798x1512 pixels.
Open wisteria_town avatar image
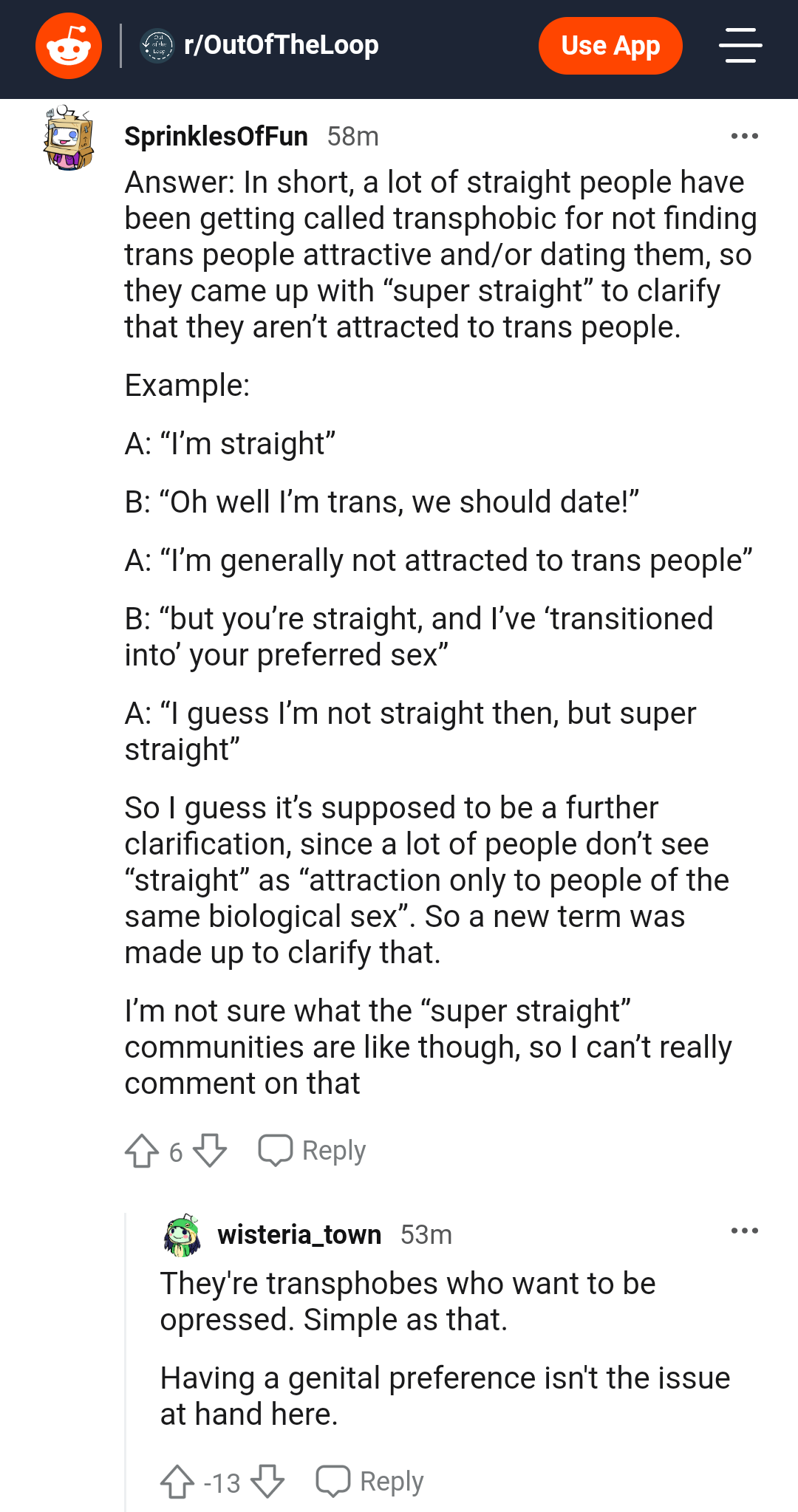pyautogui.click(x=182, y=1235)
